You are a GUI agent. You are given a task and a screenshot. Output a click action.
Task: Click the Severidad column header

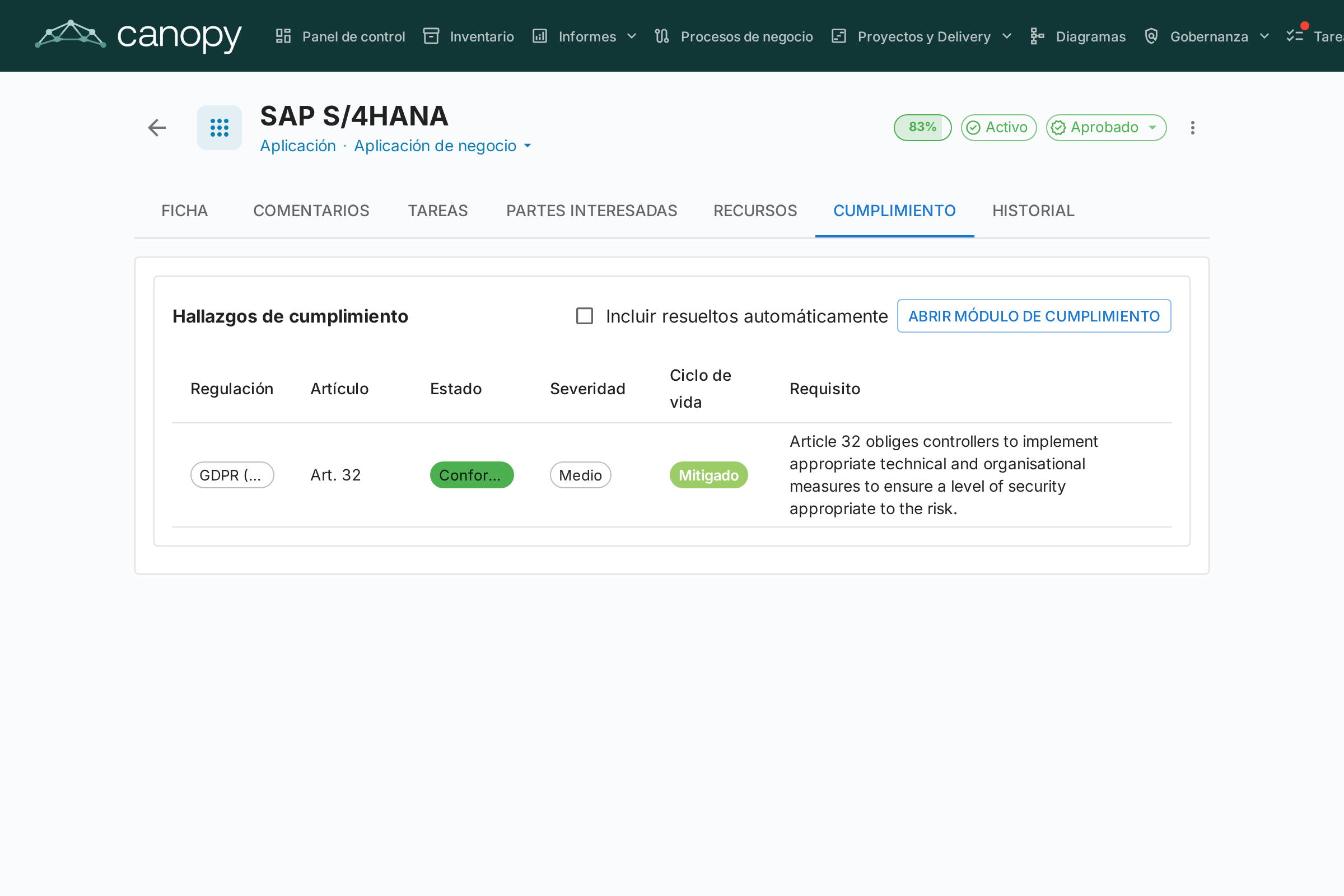tap(587, 389)
